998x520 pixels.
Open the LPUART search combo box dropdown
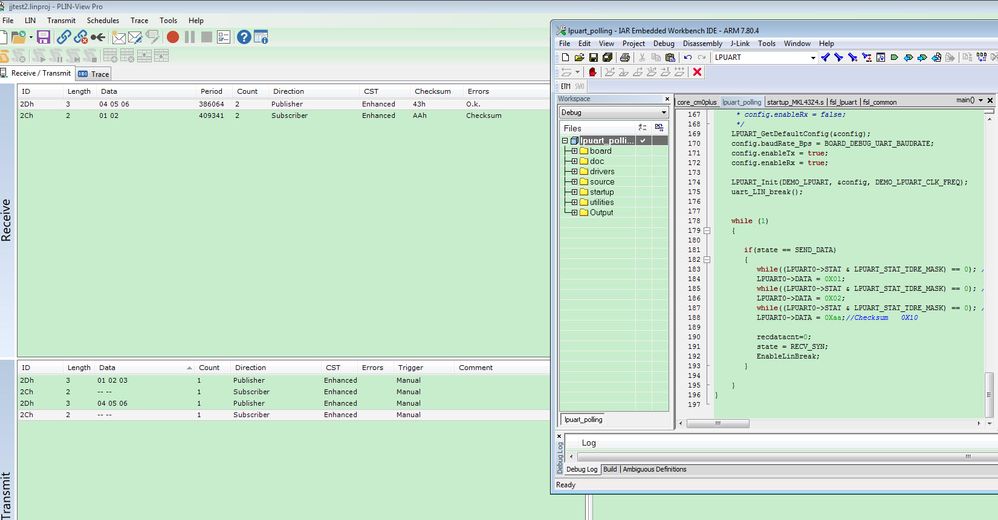coord(813,57)
